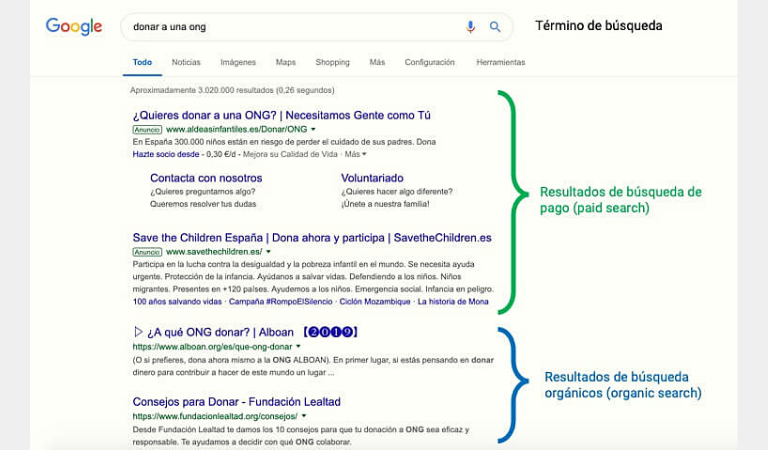768x450 pixels.
Task: Expand dropdown arrow next to savethechildren.es URL
Action: [x=268, y=252]
